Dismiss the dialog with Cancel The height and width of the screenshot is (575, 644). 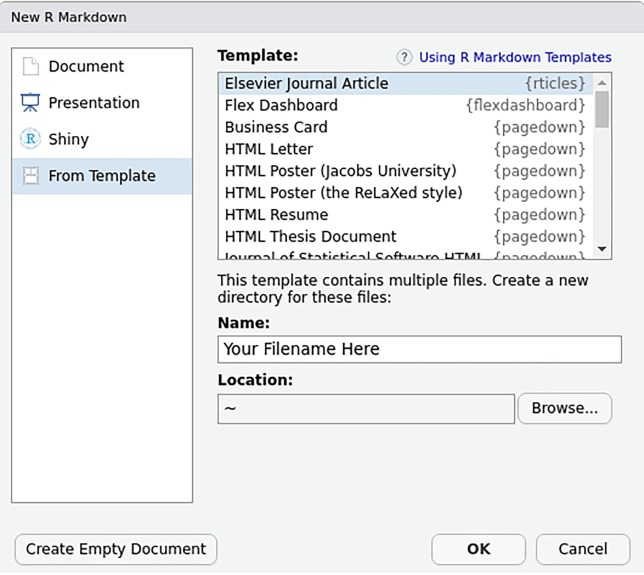click(583, 550)
